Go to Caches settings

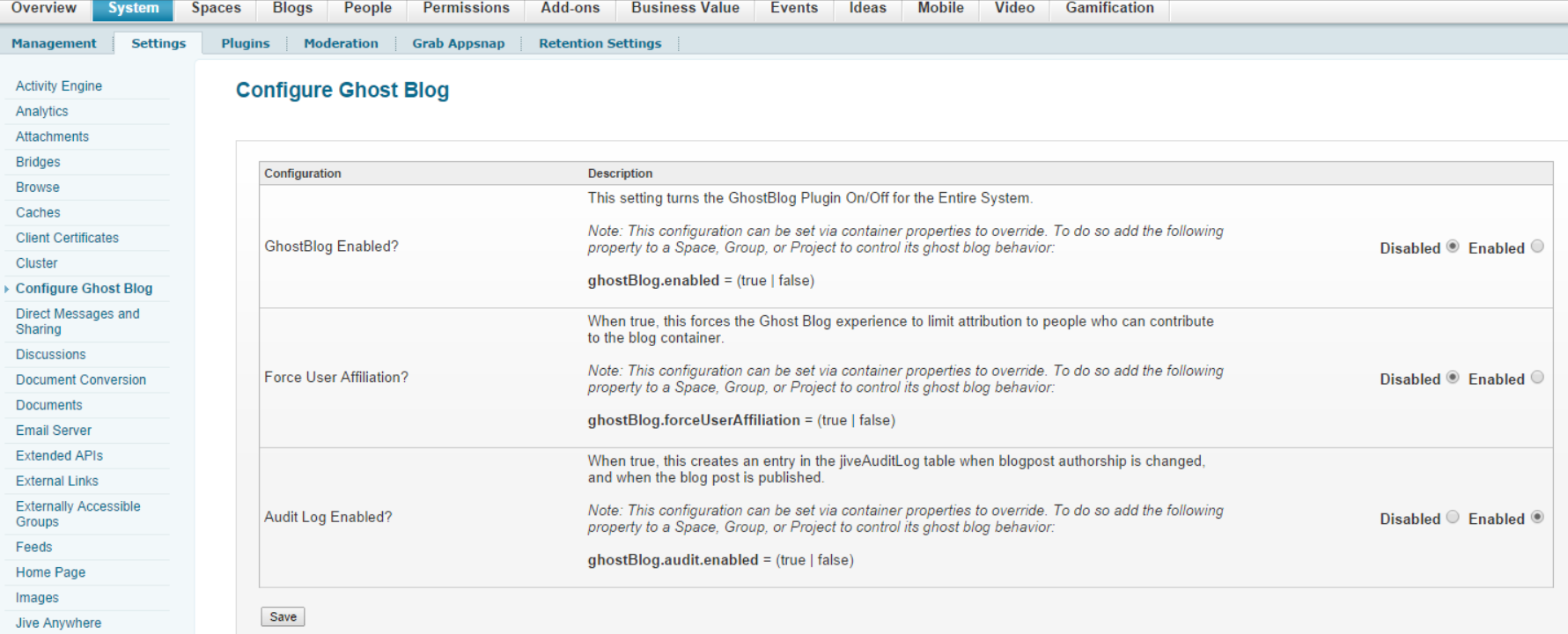coord(38,213)
